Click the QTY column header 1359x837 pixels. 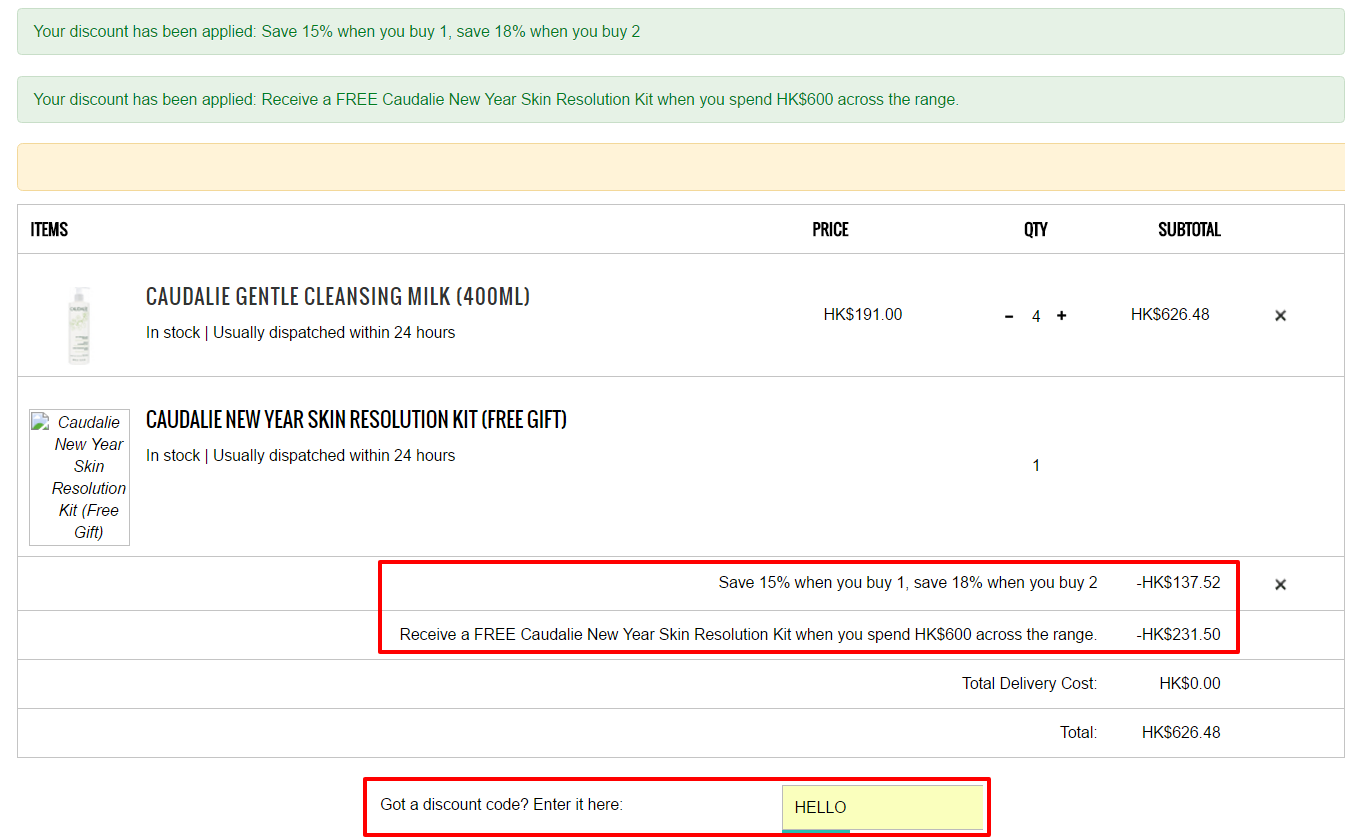coord(1036,230)
